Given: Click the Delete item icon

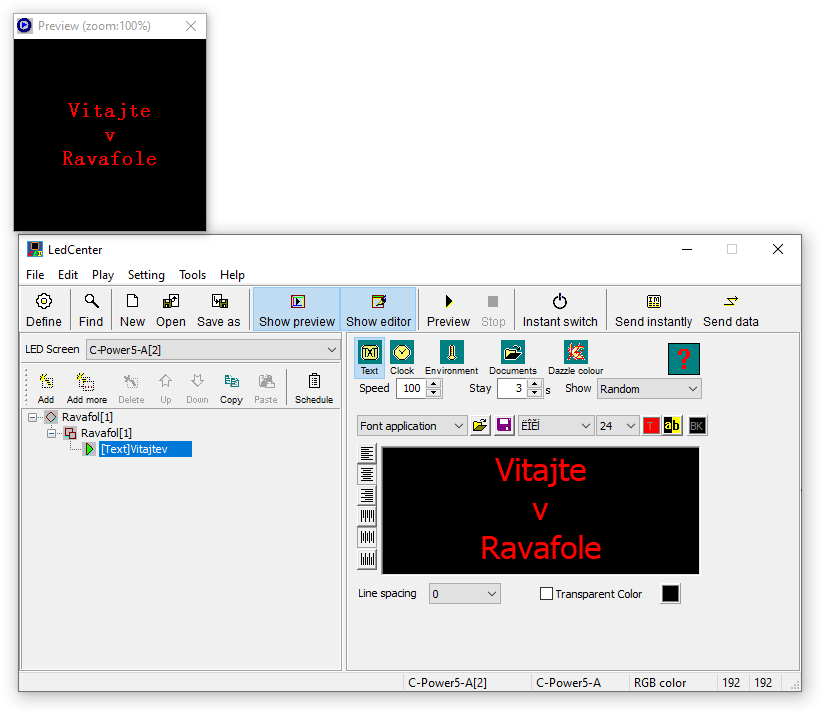Looking at the screenshot, I should (x=131, y=388).
